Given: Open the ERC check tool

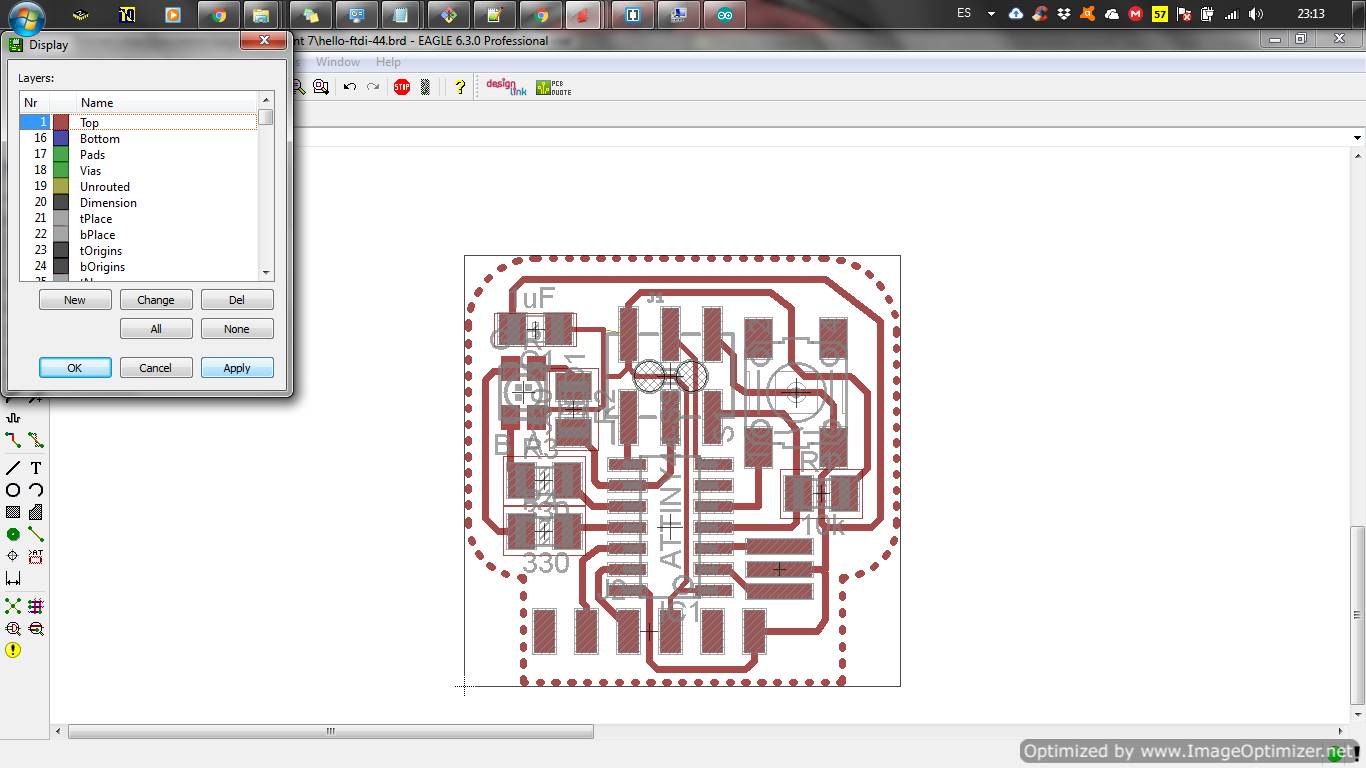Looking at the screenshot, I should 13,628.
